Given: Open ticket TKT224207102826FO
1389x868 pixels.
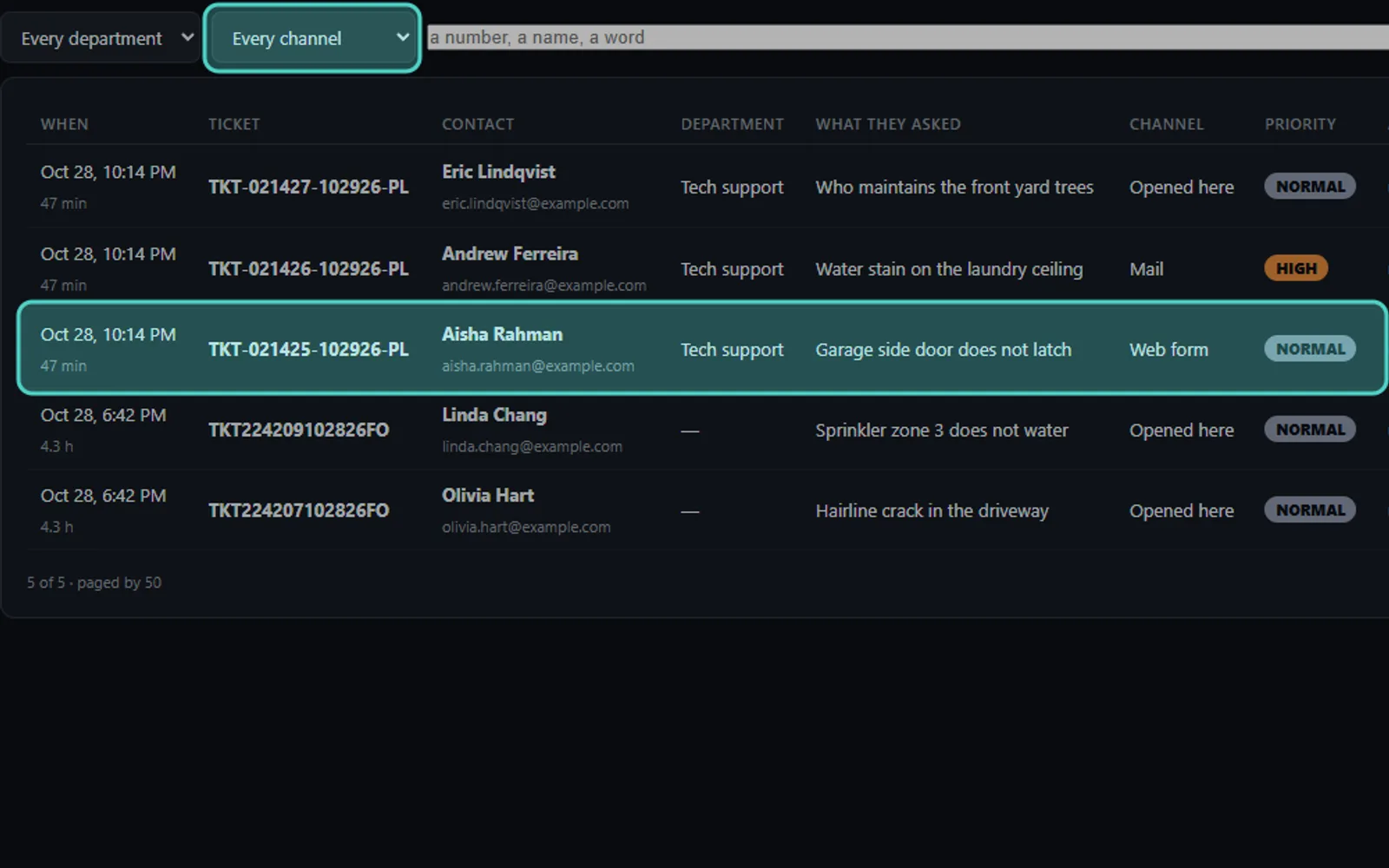Looking at the screenshot, I should pyautogui.click(x=299, y=511).
